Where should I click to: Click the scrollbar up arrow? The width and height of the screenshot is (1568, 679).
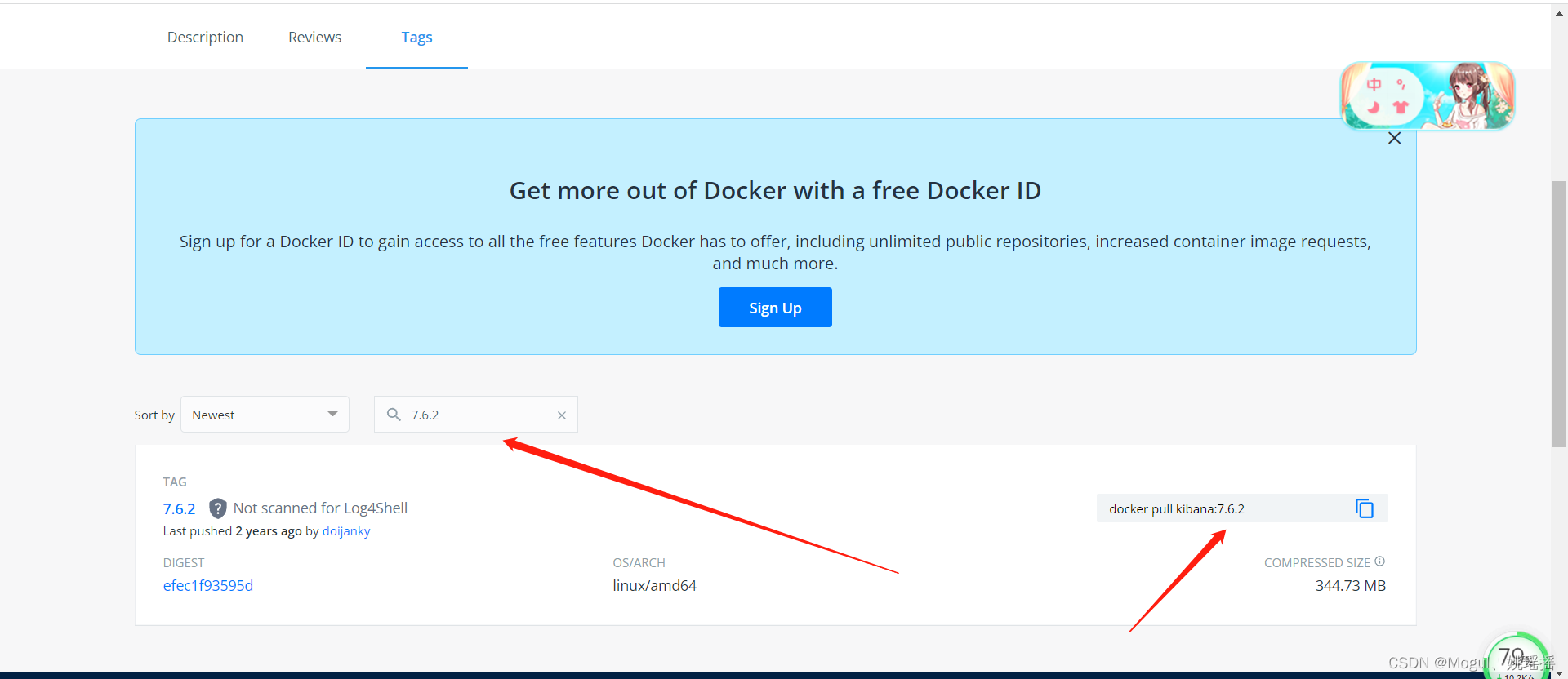tap(1559, 13)
